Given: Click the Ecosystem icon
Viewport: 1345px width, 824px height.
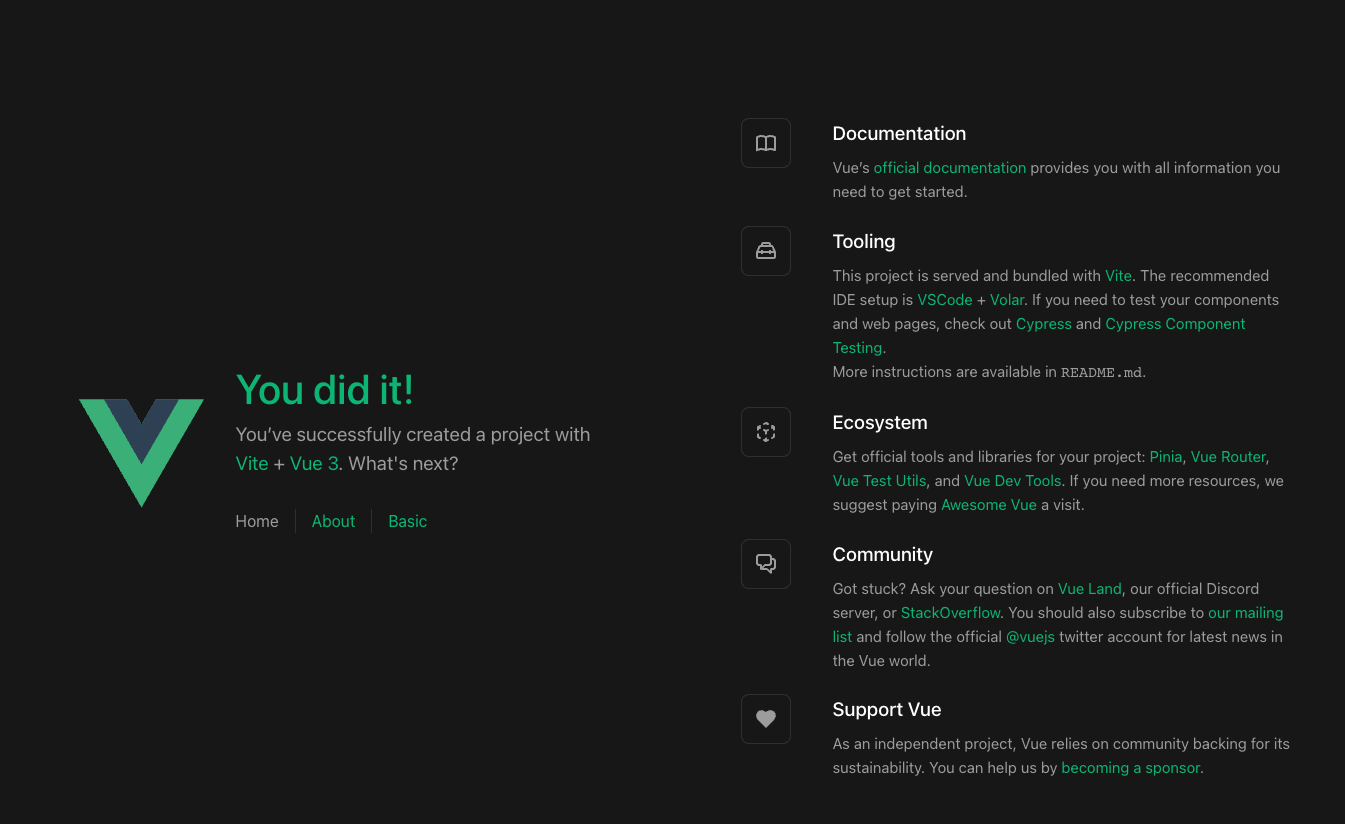Looking at the screenshot, I should pos(765,431).
